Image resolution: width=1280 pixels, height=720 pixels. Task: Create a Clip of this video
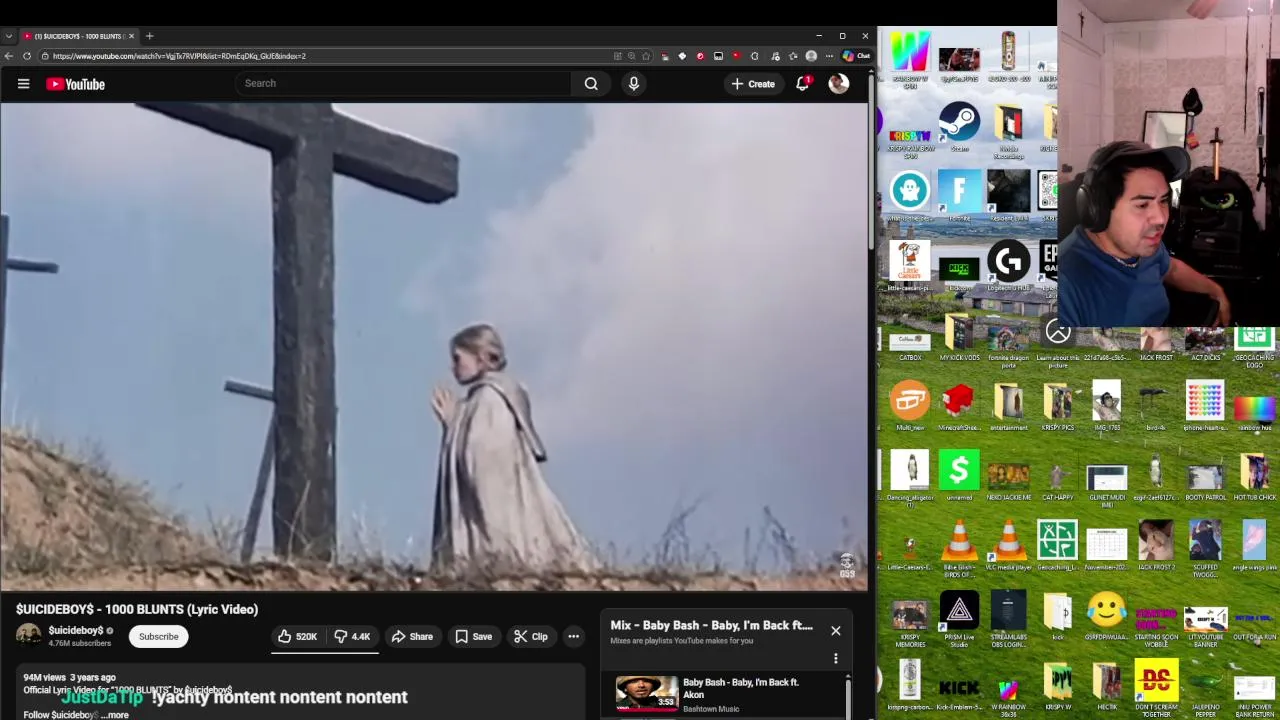click(530, 637)
